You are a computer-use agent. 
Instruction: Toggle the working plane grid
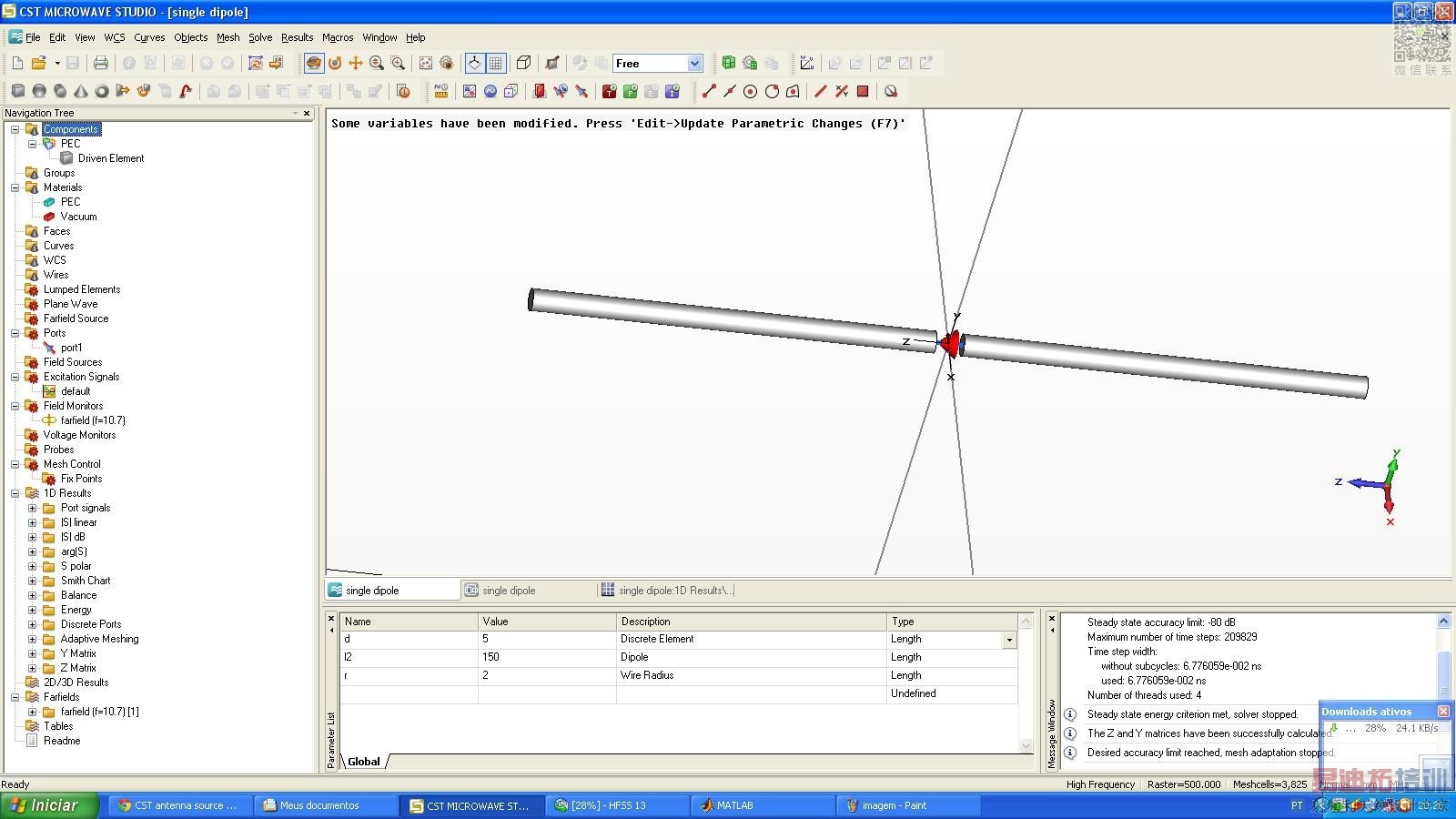click(x=496, y=63)
